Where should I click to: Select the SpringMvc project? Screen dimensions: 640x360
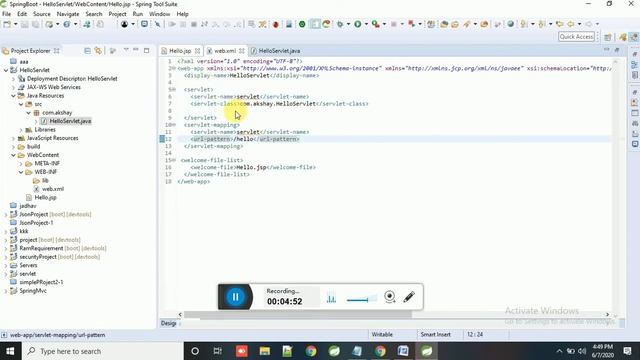pyautogui.click(x=33, y=291)
